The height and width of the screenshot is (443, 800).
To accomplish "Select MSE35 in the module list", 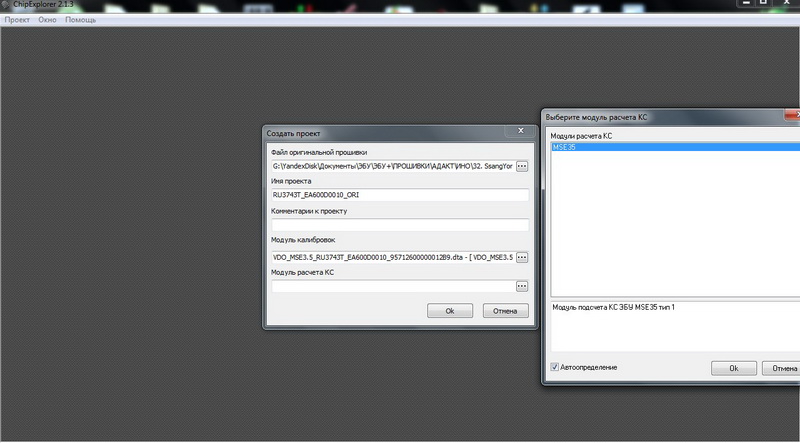I will [564, 147].
